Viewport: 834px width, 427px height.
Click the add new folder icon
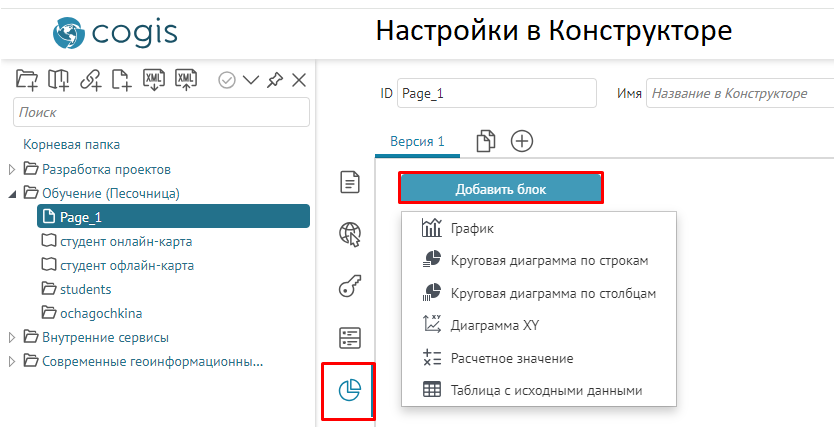[x=27, y=80]
